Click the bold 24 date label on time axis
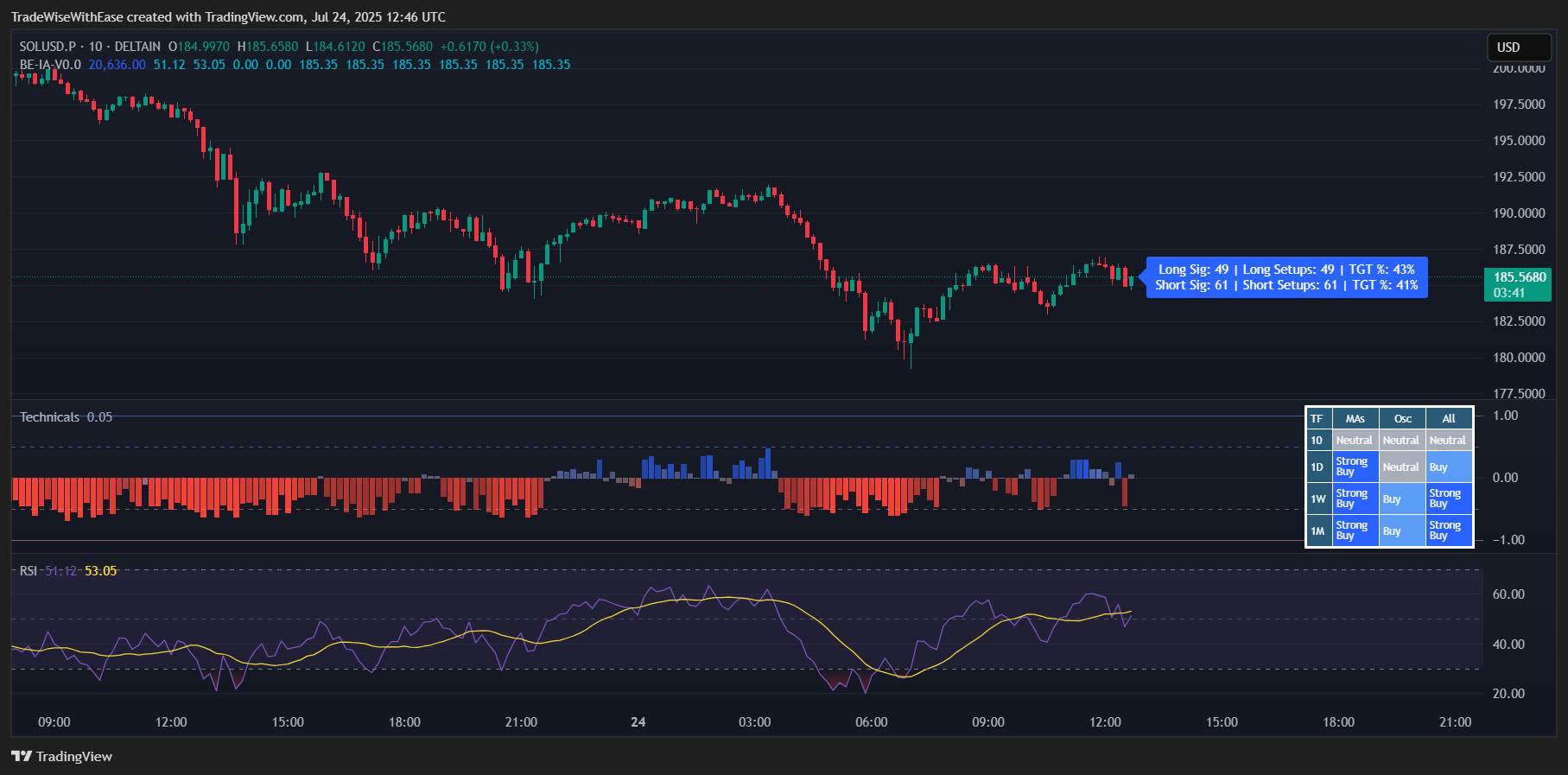 tap(638, 722)
